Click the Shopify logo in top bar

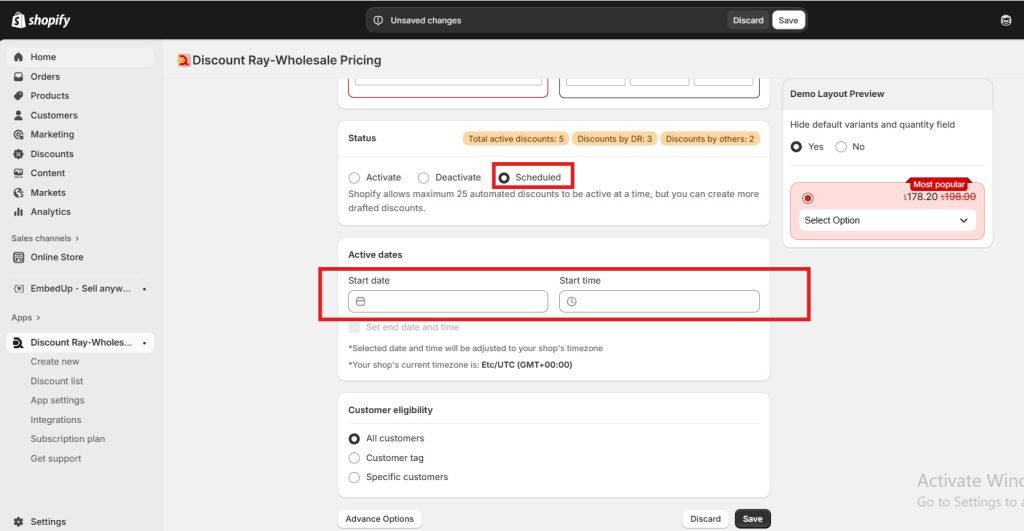click(41, 20)
